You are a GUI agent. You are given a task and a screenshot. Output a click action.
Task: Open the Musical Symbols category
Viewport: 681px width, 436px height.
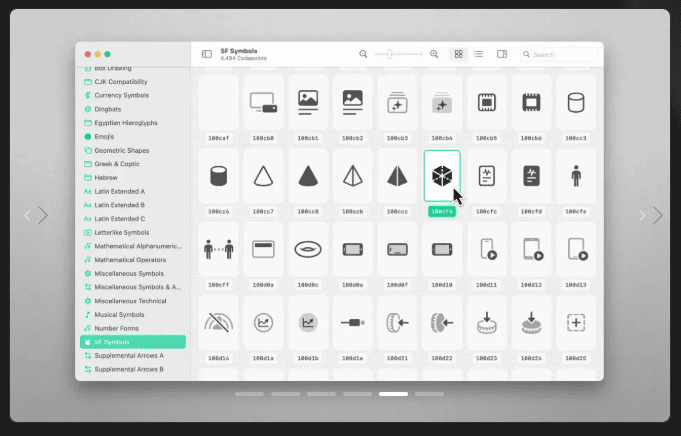pyautogui.click(x=133, y=314)
